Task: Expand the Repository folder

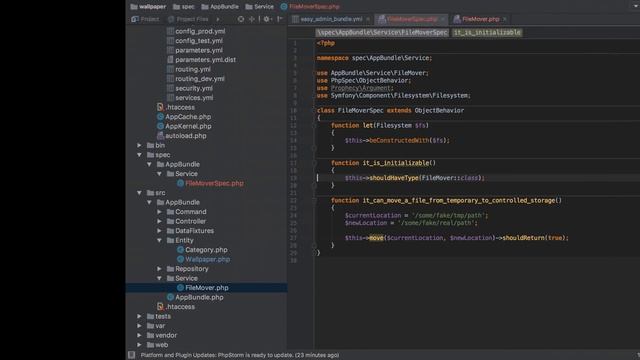Action: pos(160,269)
